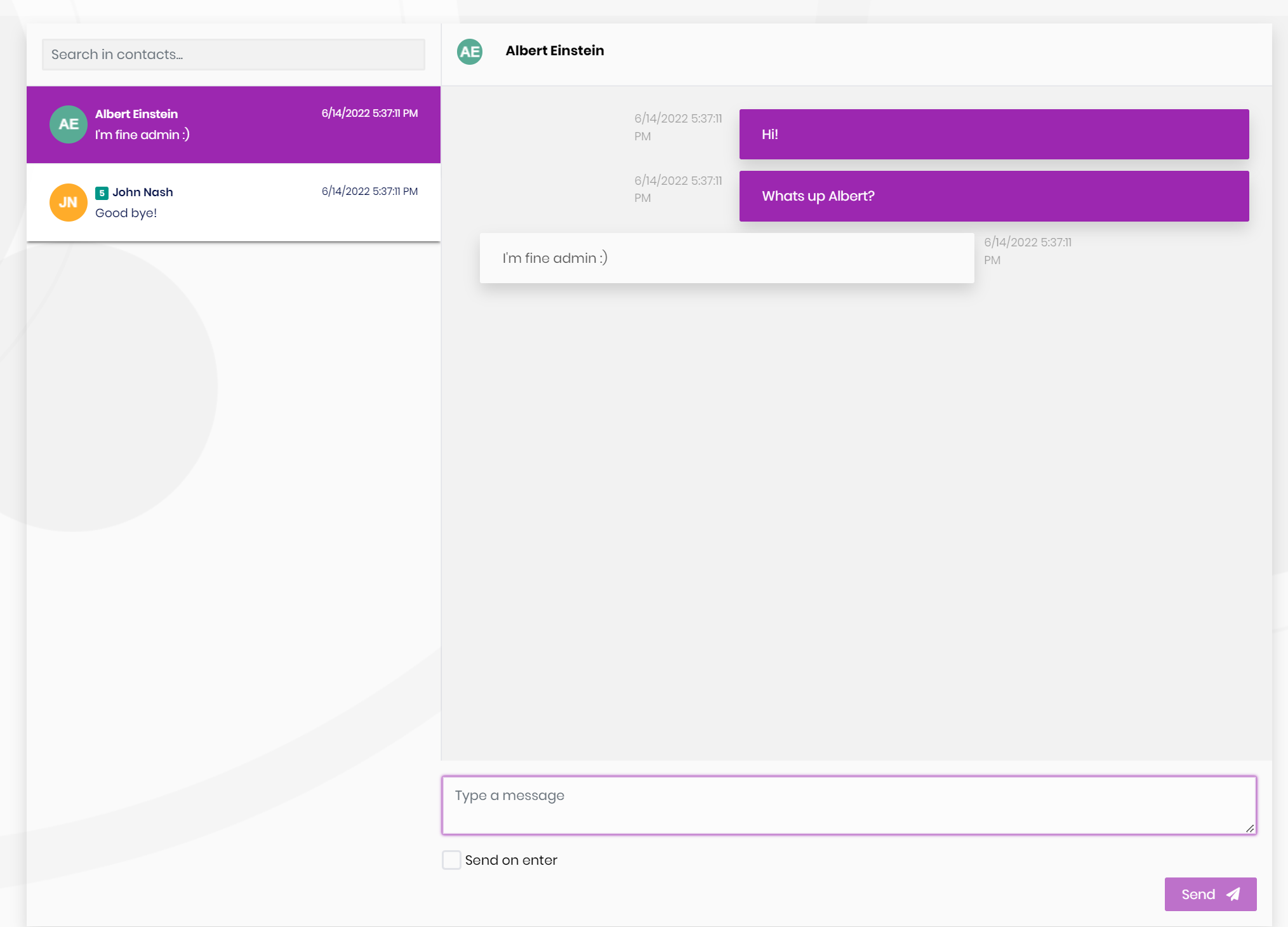Click the AE avatar in chat header

tap(470, 51)
